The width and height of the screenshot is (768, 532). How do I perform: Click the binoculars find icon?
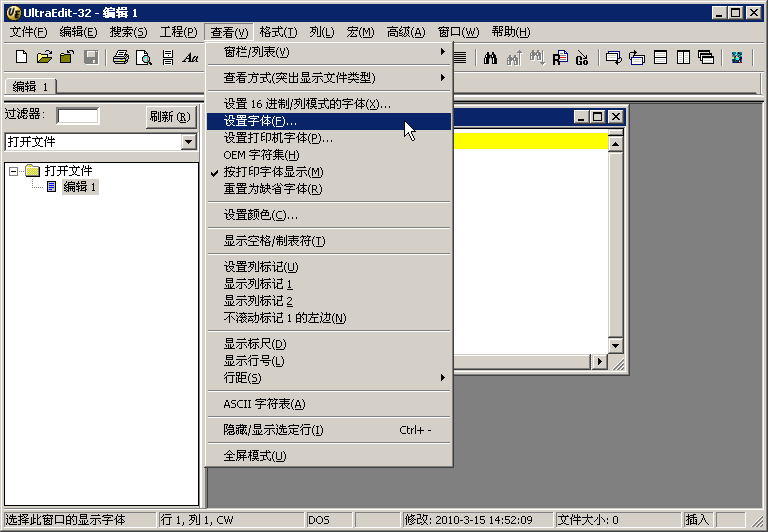tap(490, 58)
